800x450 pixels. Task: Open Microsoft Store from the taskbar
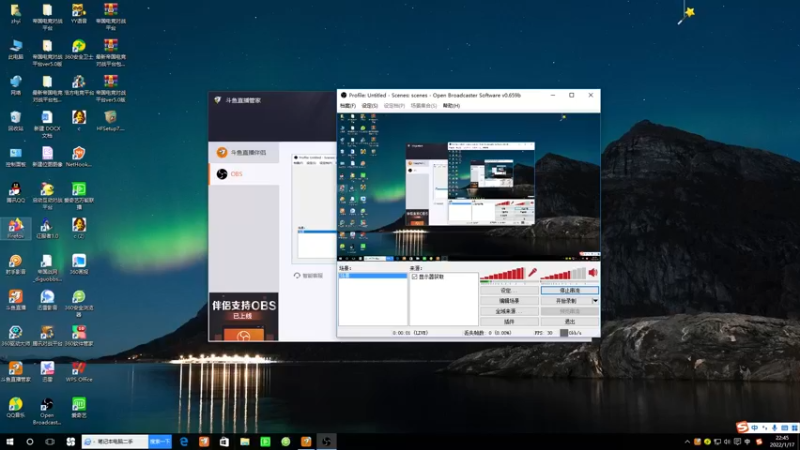click(224, 442)
